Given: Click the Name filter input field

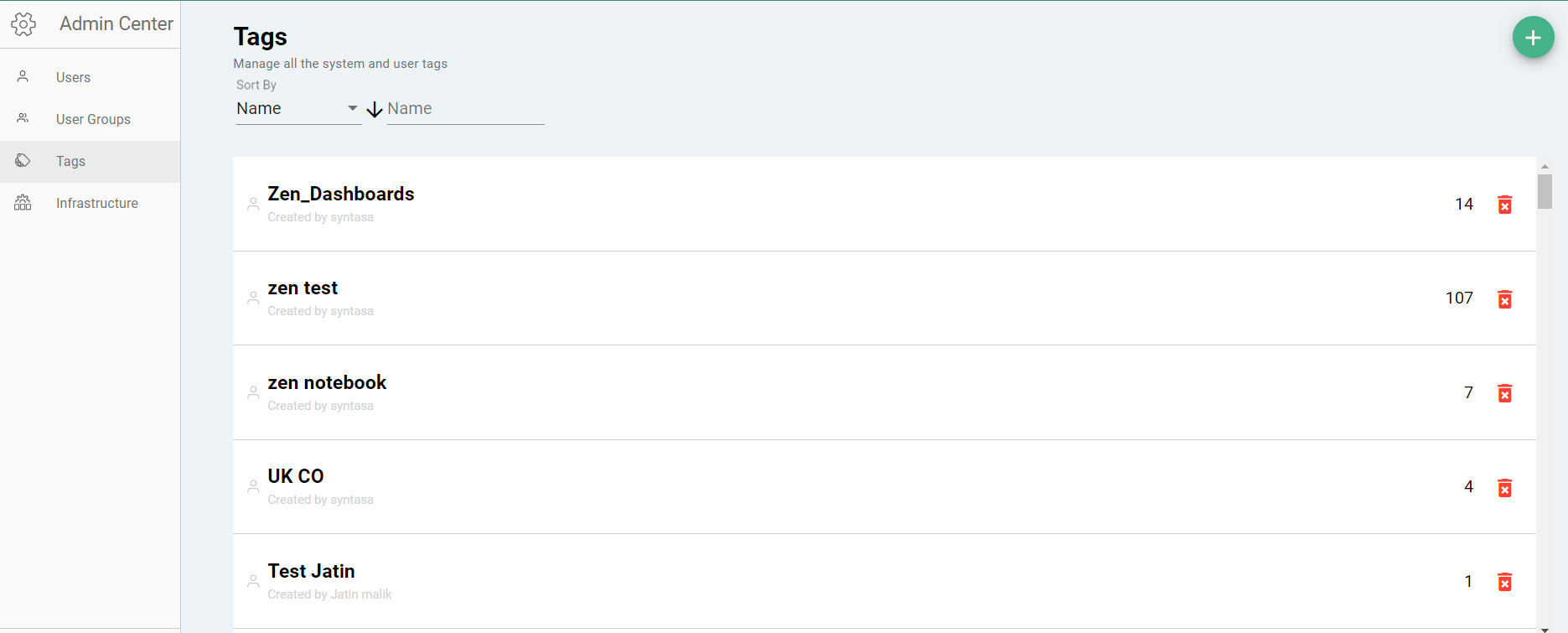Looking at the screenshot, I should pyautogui.click(x=465, y=109).
